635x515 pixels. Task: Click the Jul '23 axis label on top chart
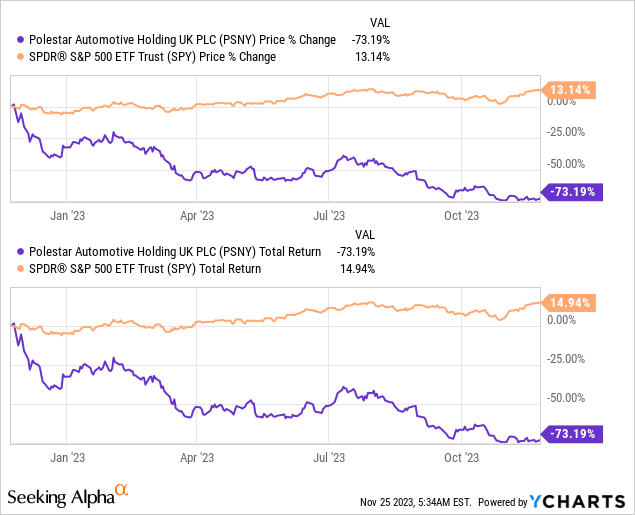pyautogui.click(x=330, y=214)
